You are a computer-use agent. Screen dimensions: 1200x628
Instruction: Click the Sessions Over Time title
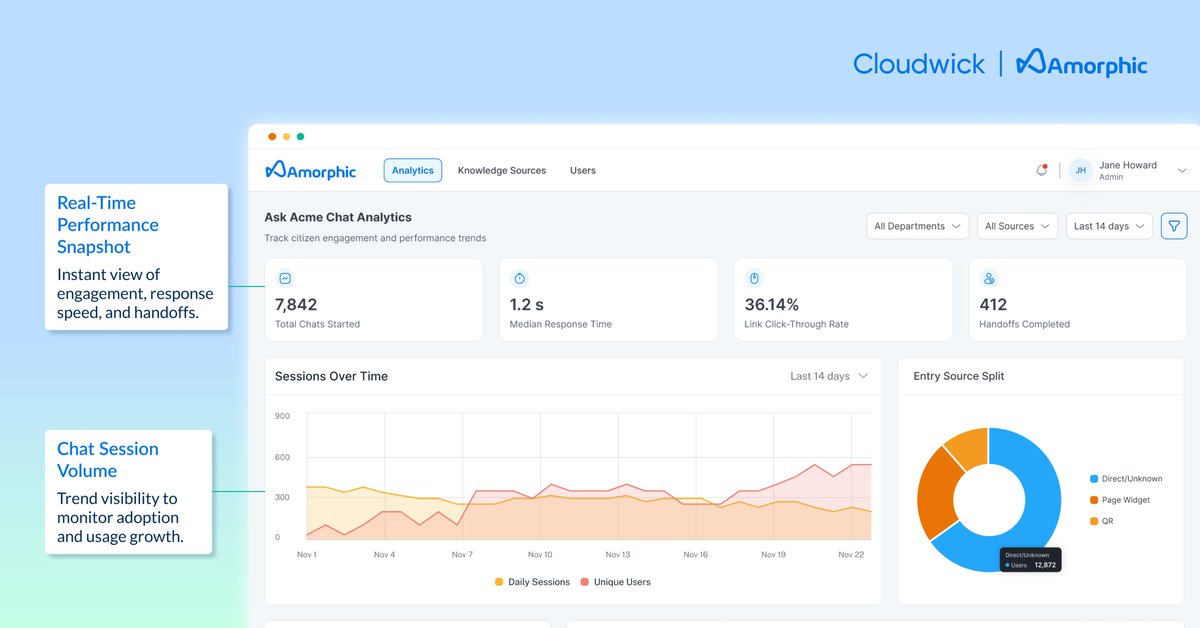pos(331,376)
